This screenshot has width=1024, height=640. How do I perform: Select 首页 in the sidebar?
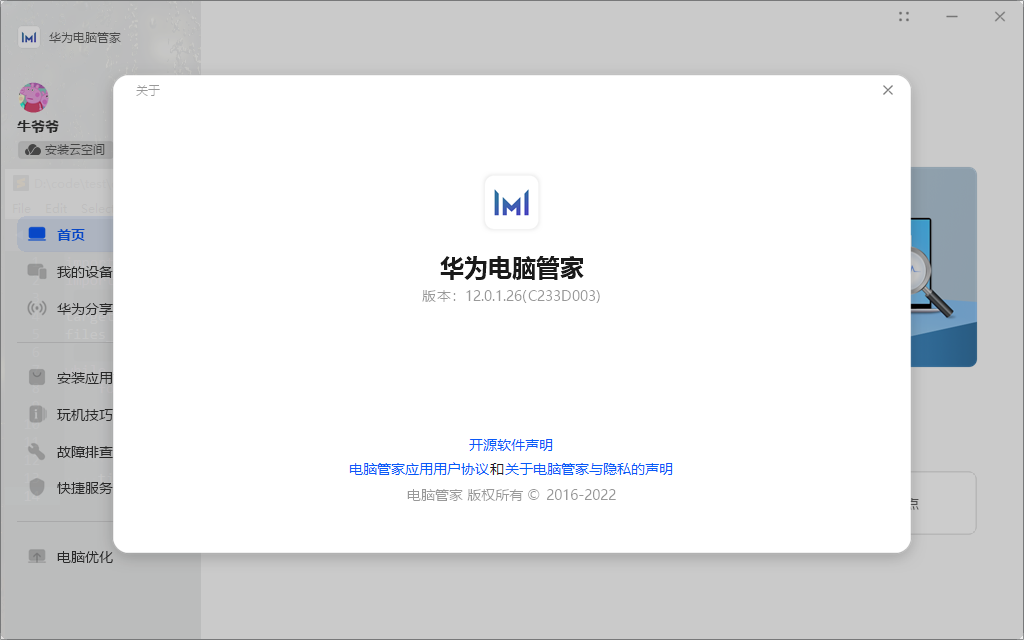coord(65,234)
